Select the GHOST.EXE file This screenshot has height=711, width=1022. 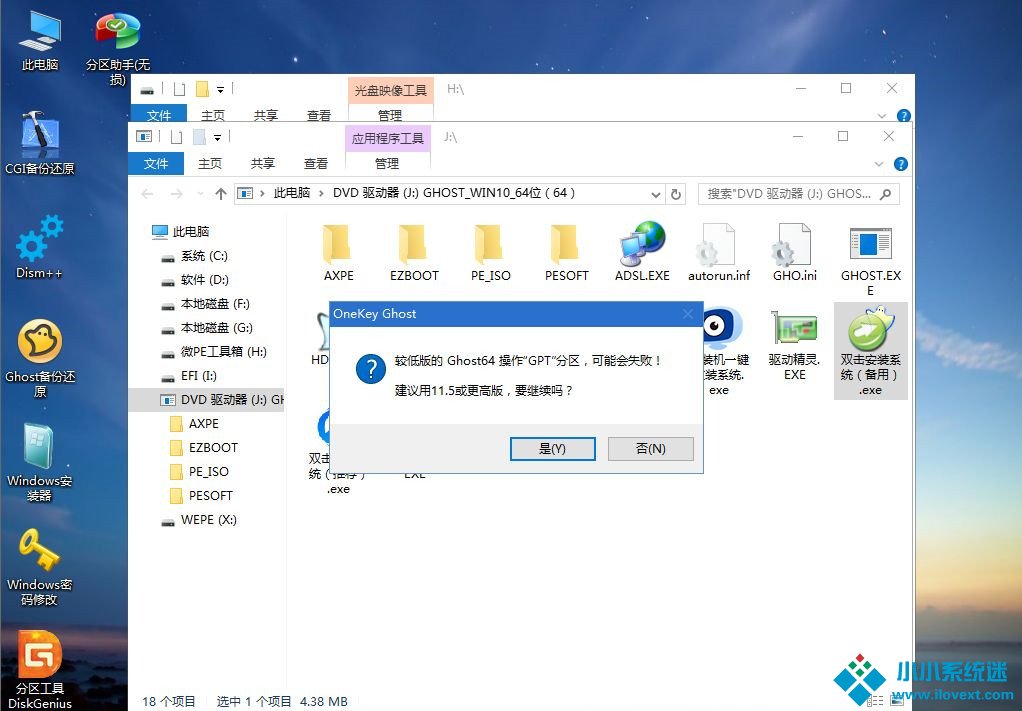pyautogui.click(x=871, y=261)
